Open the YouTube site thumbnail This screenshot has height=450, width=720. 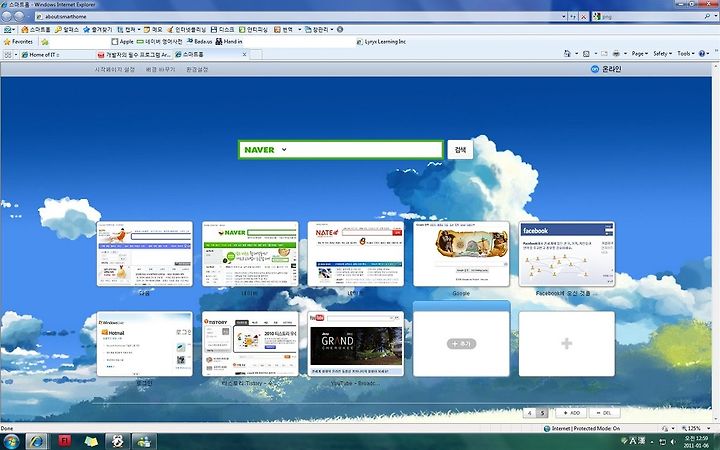[x=356, y=344]
